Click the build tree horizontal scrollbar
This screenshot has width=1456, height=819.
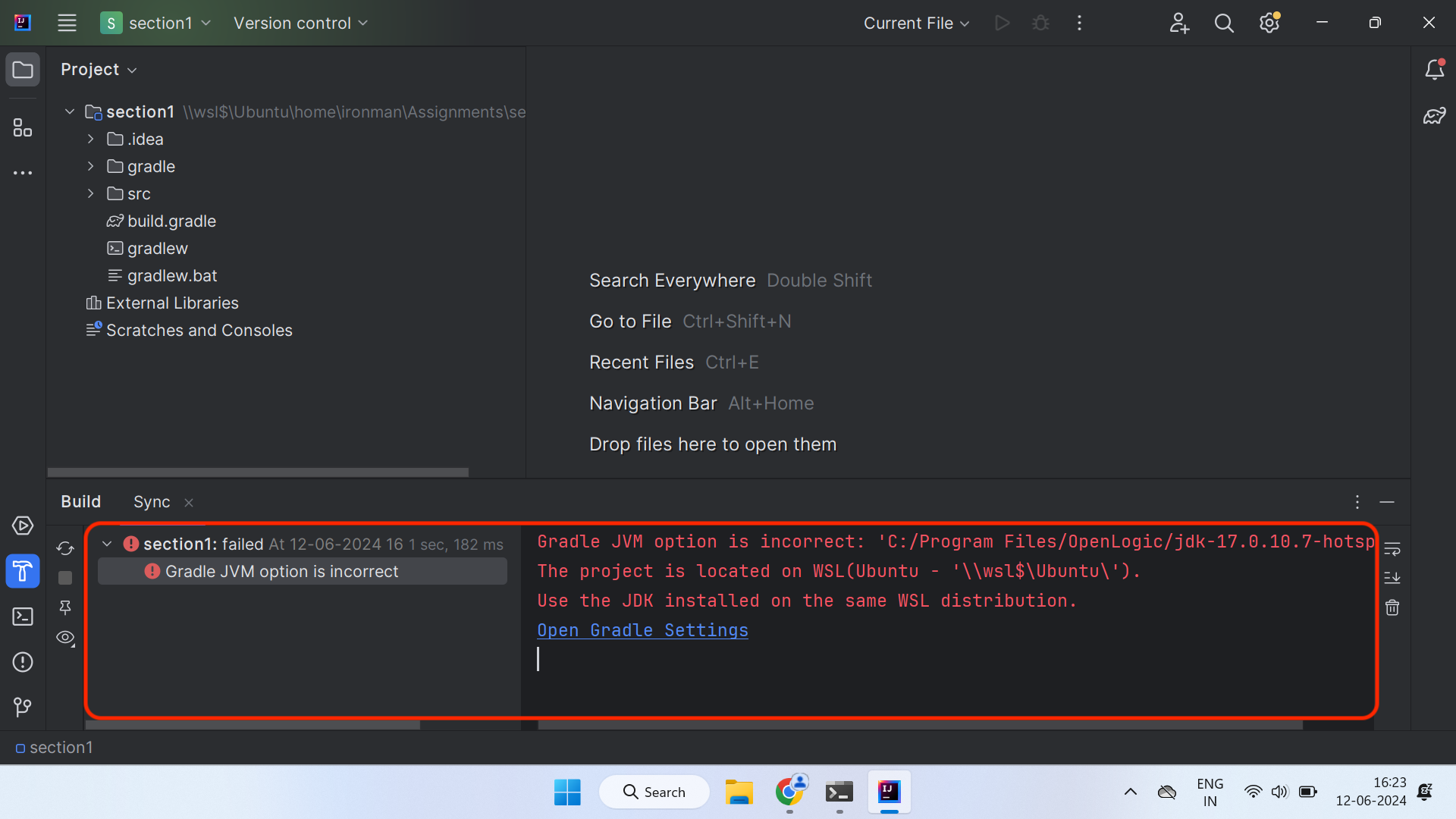(x=253, y=726)
